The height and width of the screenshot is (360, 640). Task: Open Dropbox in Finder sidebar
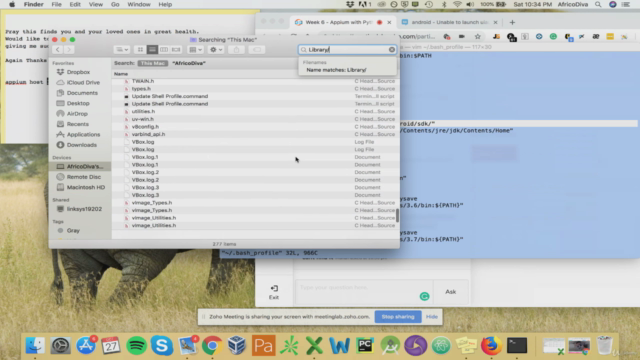pyautogui.click(x=78, y=72)
